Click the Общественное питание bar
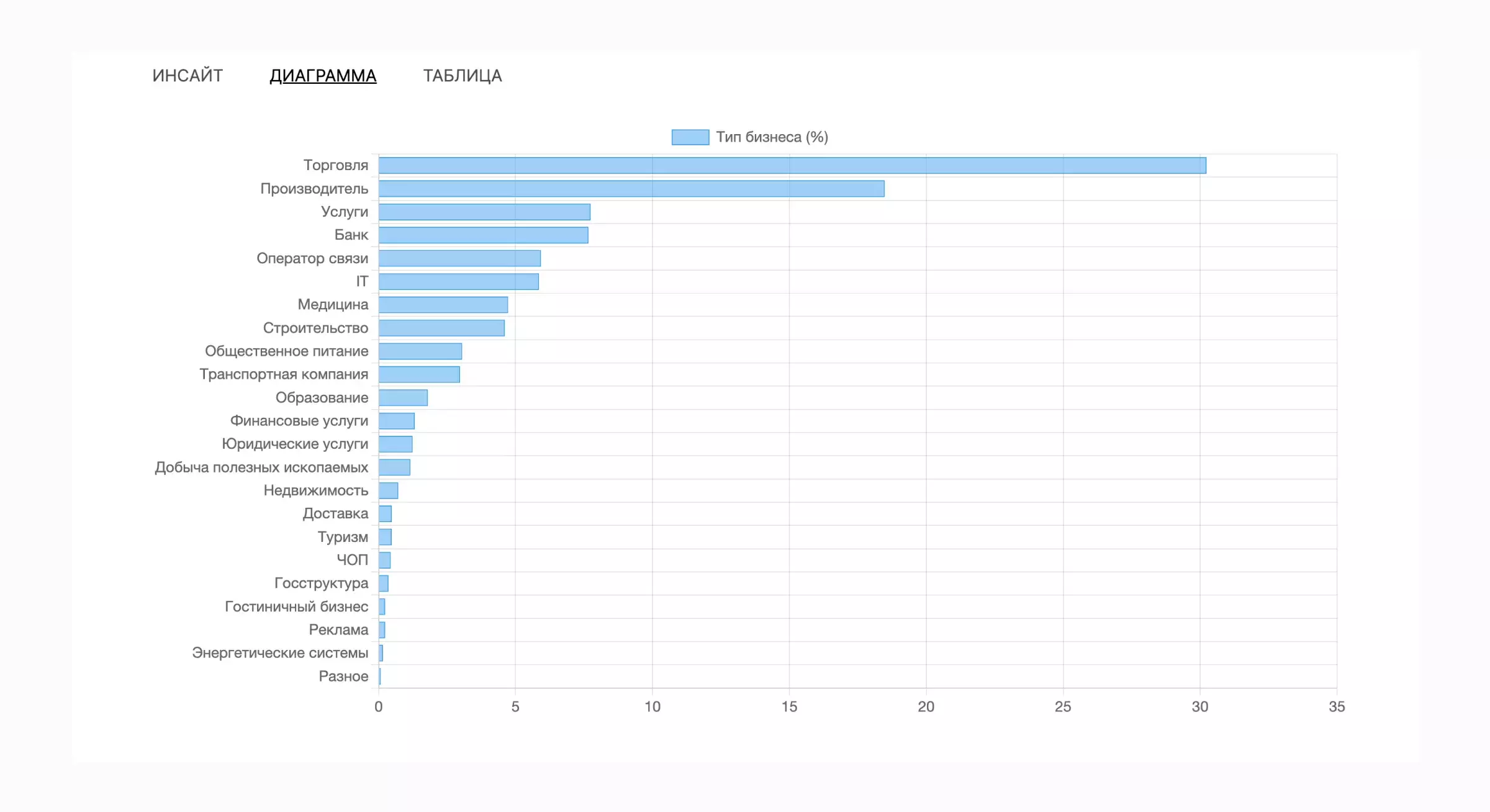The width and height of the screenshot is (1490, 812). tap(420, 351)
